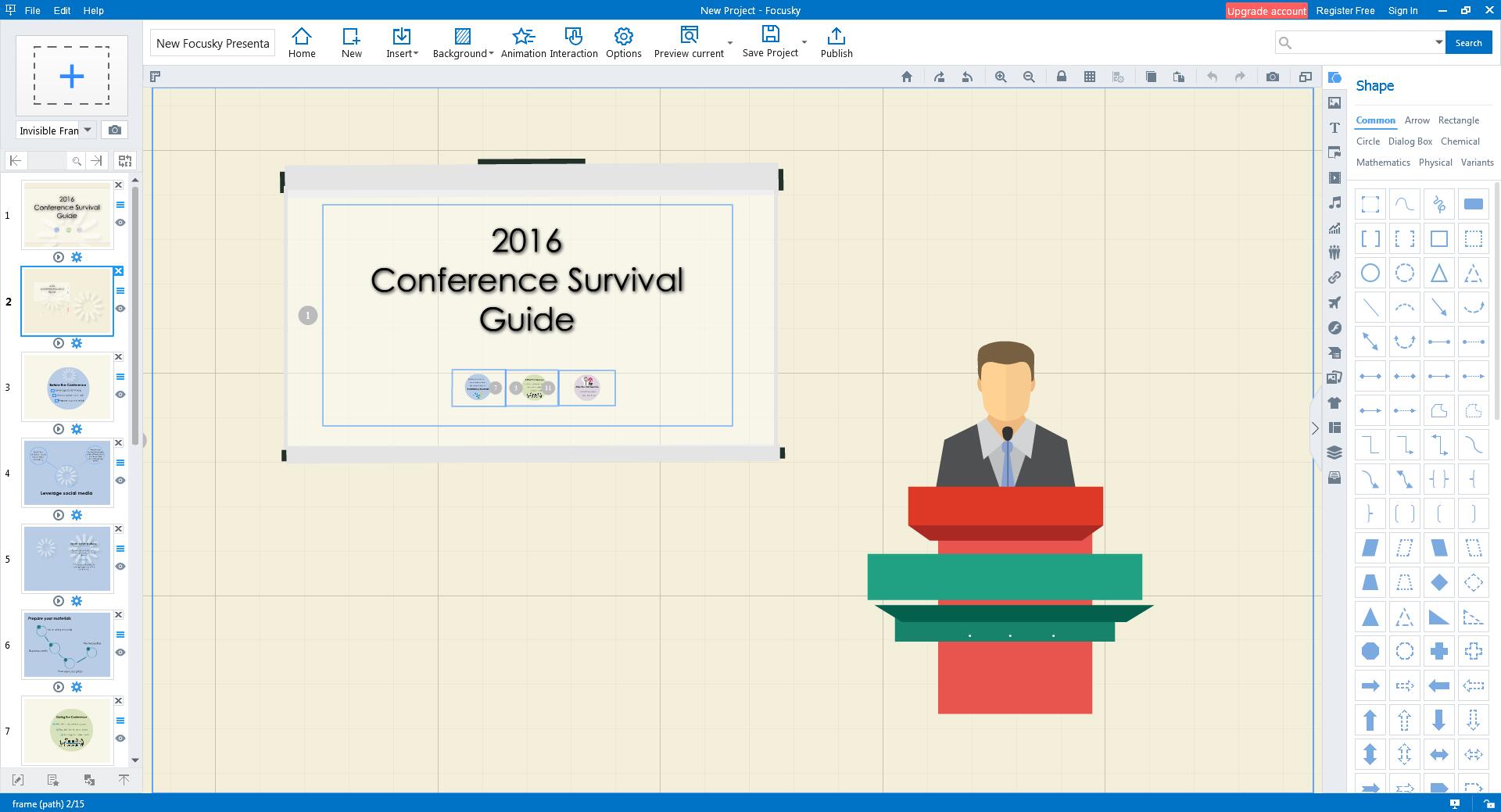Open the Edit menu
The width and height of the screenshot is (1501, 812).
coord(62,10)
